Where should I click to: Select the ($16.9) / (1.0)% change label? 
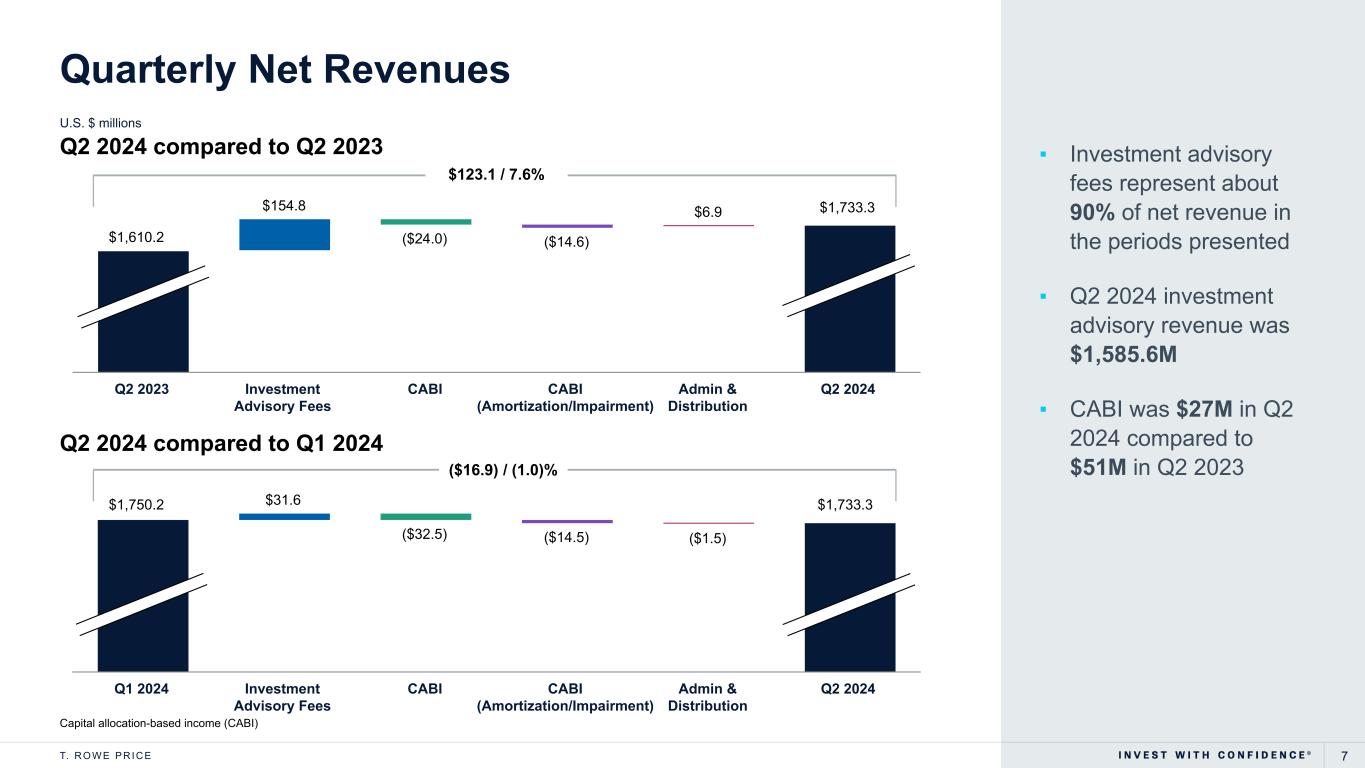pos(495,470)
